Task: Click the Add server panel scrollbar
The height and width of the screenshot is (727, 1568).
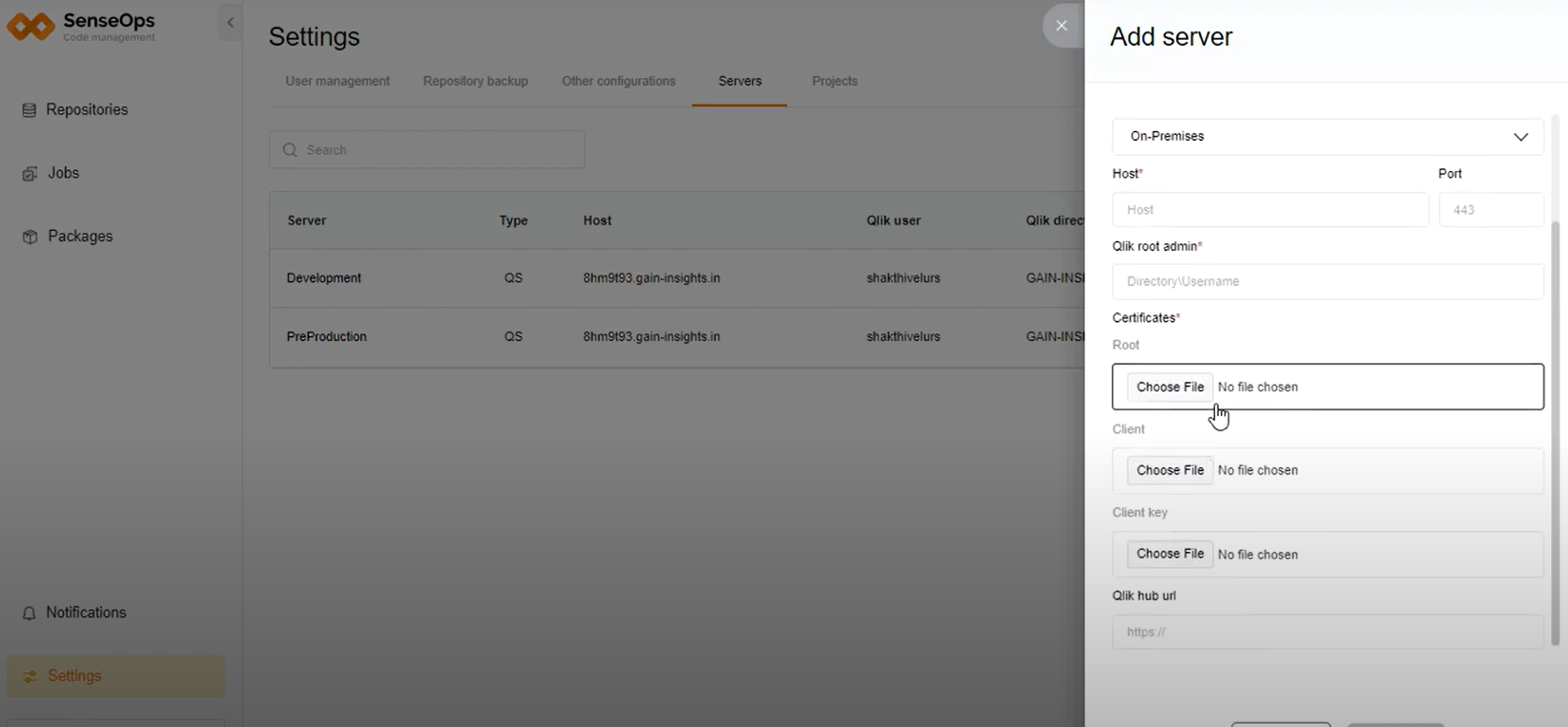Action: coord(1555,434)
